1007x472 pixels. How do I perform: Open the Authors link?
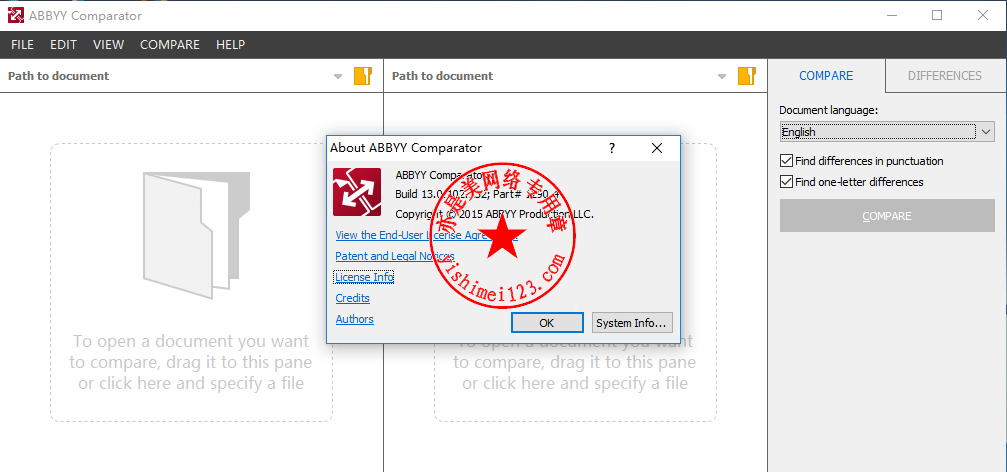(x=355, y=319)
